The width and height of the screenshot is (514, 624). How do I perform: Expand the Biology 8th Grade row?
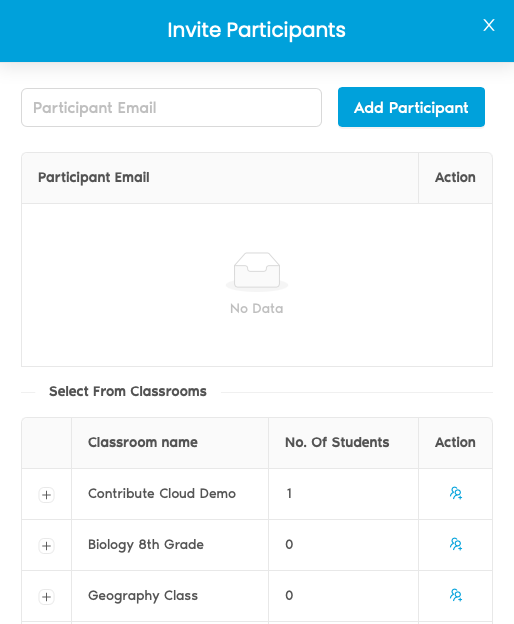[47, 546]
